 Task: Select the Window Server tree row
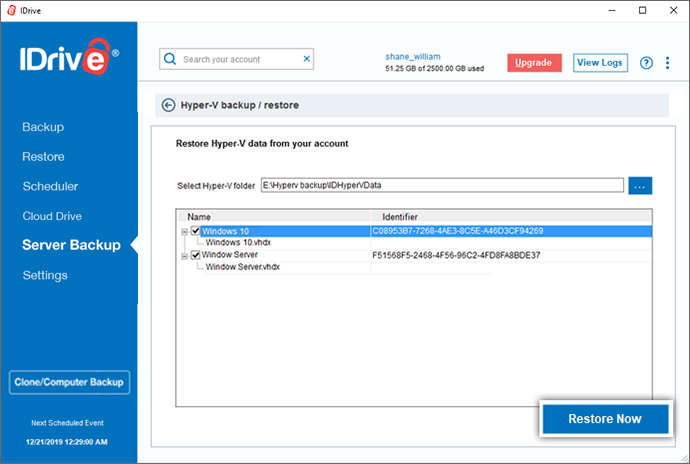[229, 255]
